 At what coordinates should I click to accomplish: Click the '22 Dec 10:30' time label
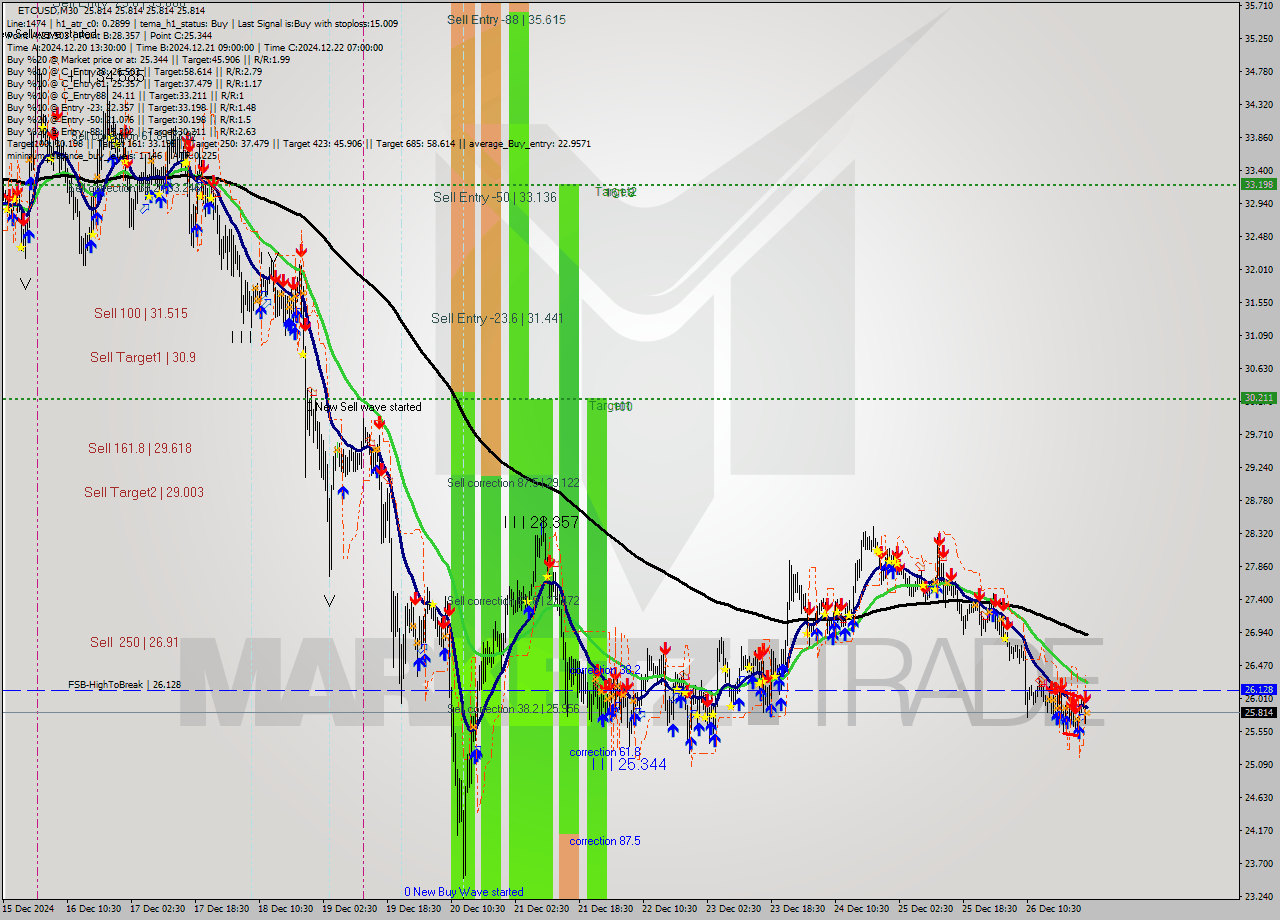[x=670, y=909]
